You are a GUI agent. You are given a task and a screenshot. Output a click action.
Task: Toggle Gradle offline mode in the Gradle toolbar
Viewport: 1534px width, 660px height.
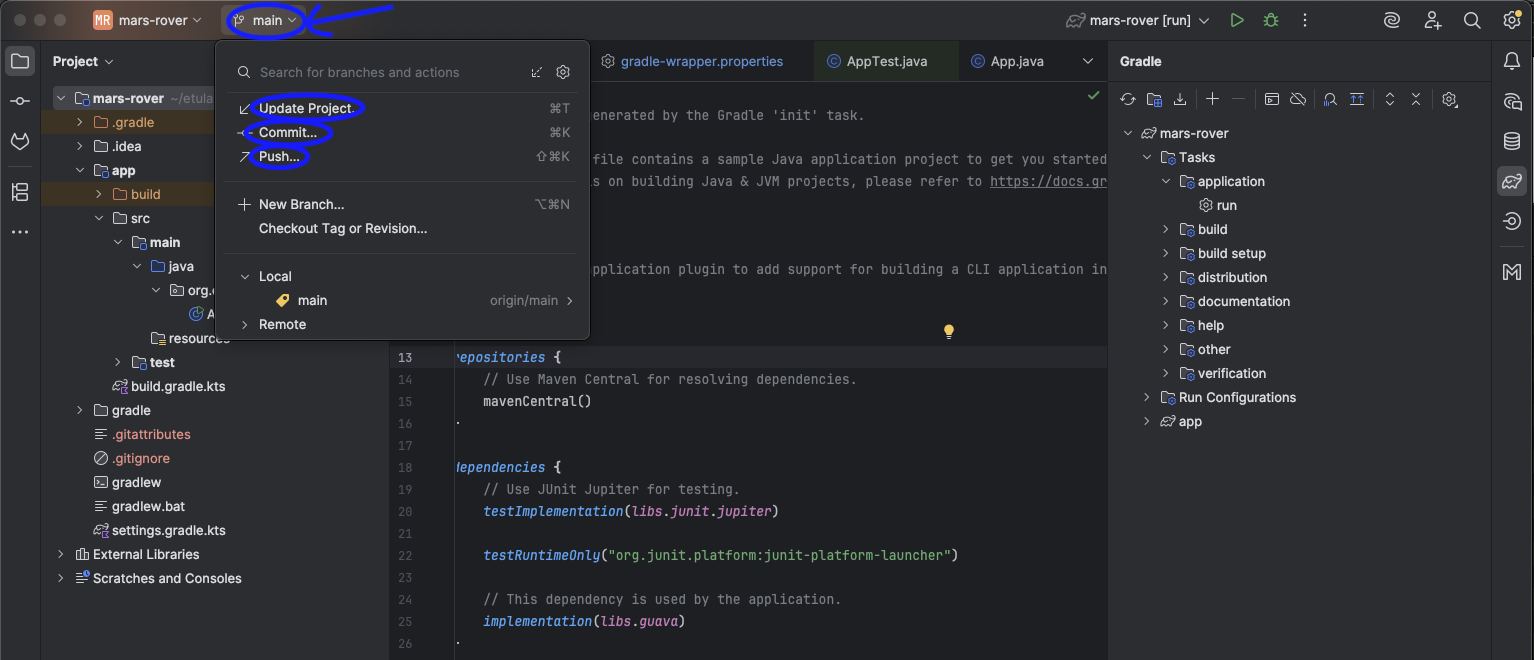[1298, 99]
